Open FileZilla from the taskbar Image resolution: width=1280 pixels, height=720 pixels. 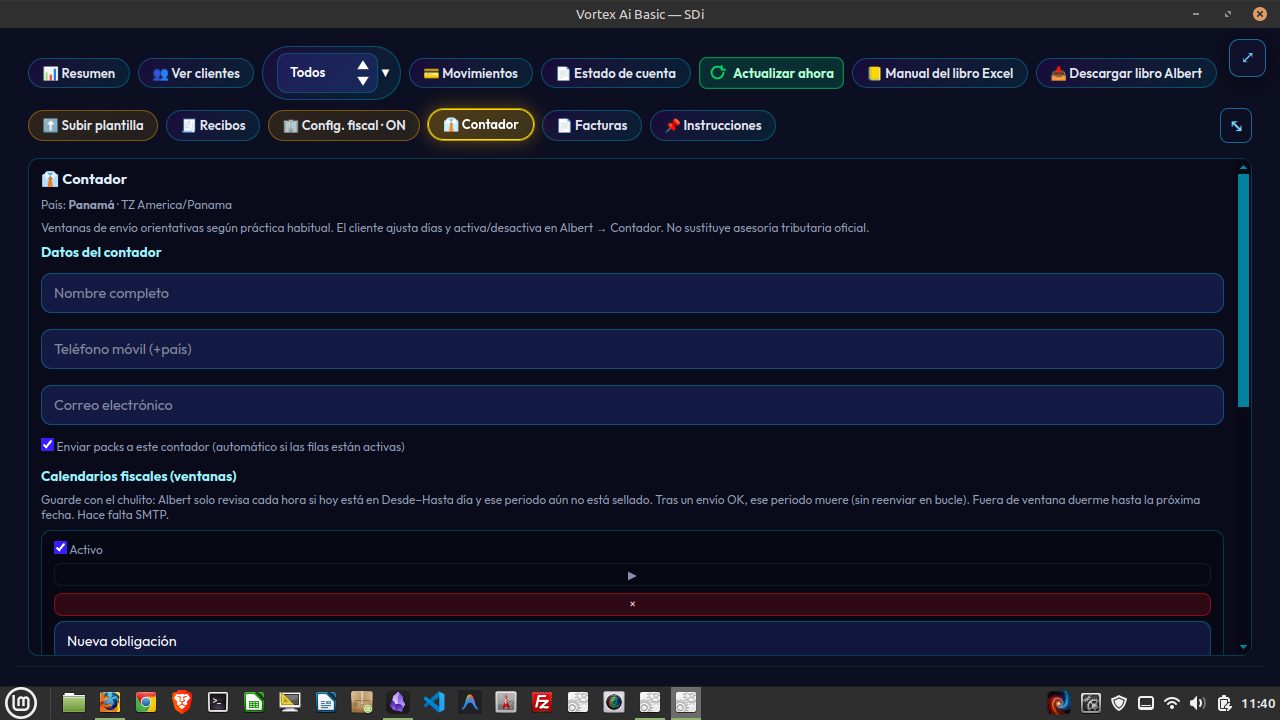click(x=542, y=702)
